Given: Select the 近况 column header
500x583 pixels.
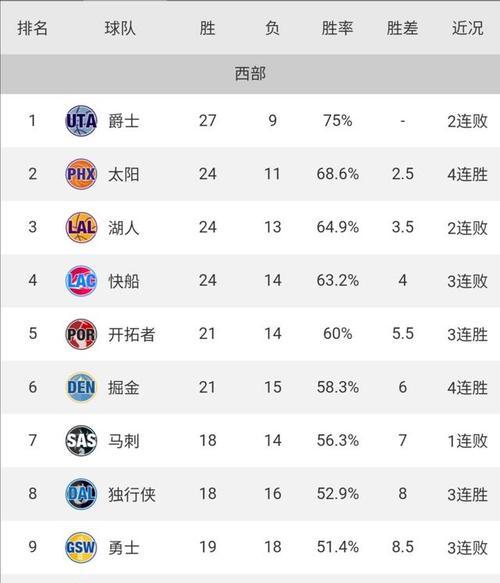Looking at the screenshot, I should click(x=468, y=28).
